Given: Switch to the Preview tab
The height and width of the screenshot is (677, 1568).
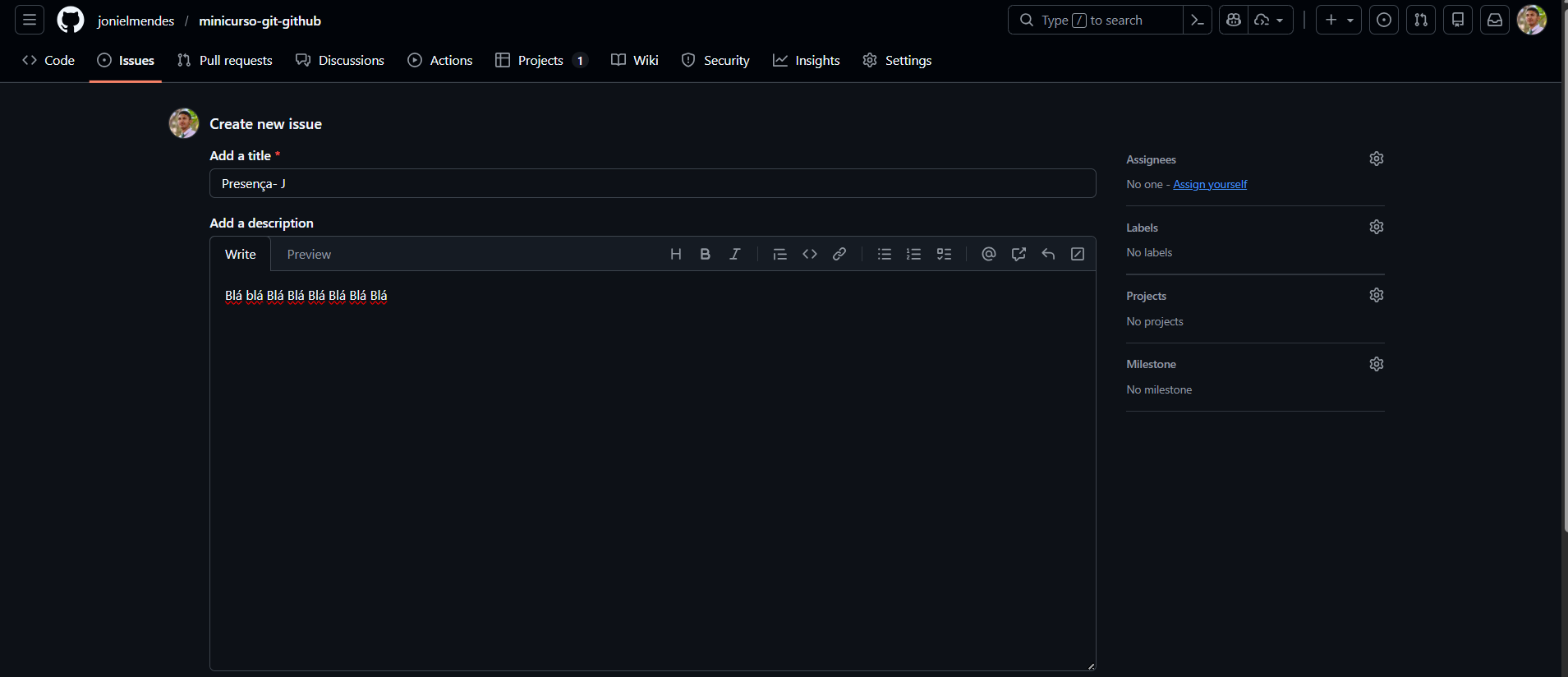Looking at the screenshot, I should click(309, 255).
